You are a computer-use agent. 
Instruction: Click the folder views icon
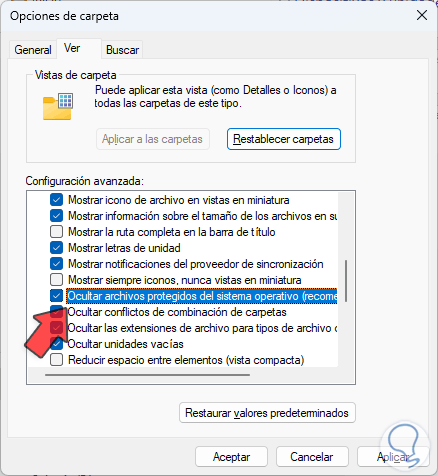58,107
